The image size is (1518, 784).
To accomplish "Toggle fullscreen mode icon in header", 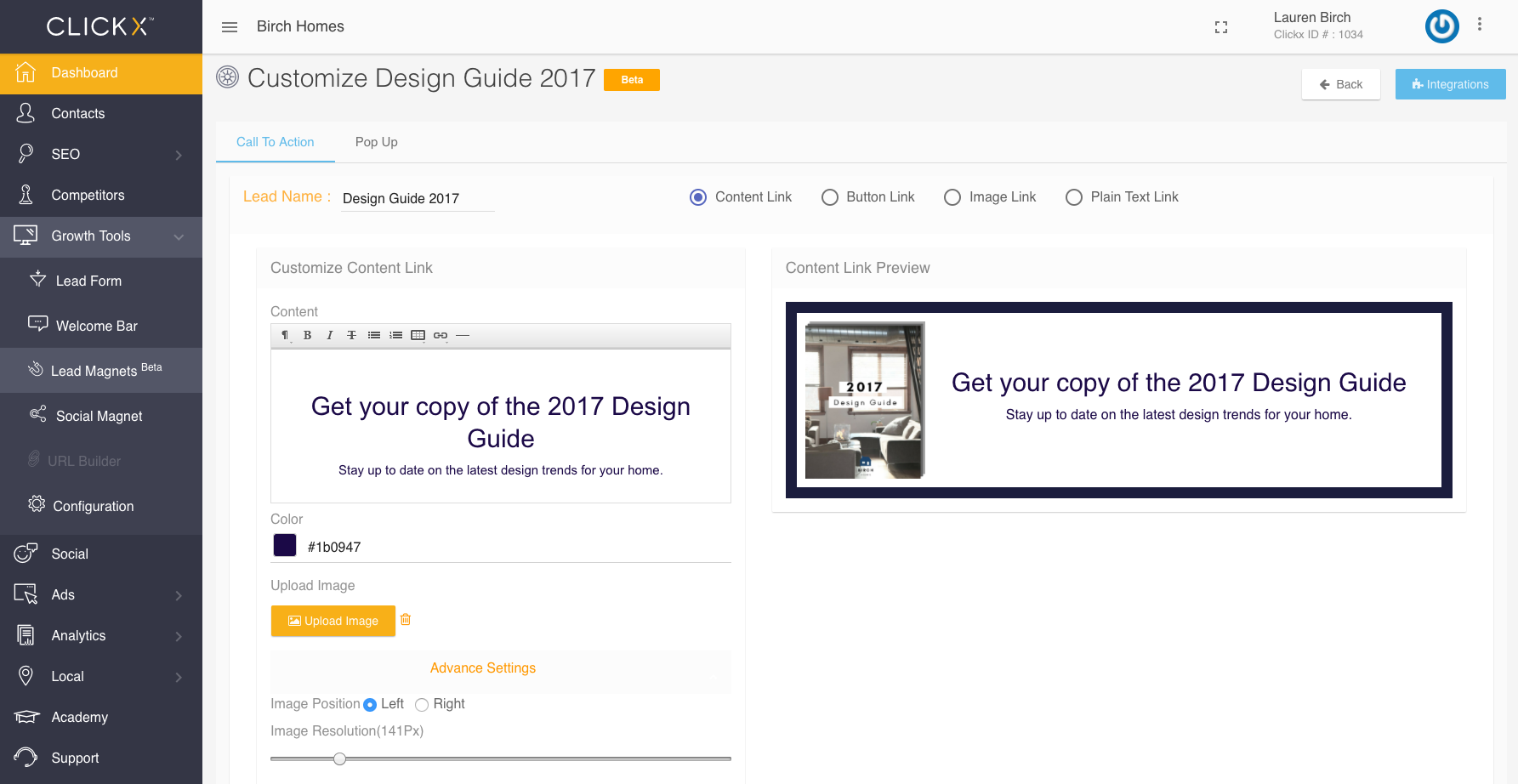I will coord(1221,27).
